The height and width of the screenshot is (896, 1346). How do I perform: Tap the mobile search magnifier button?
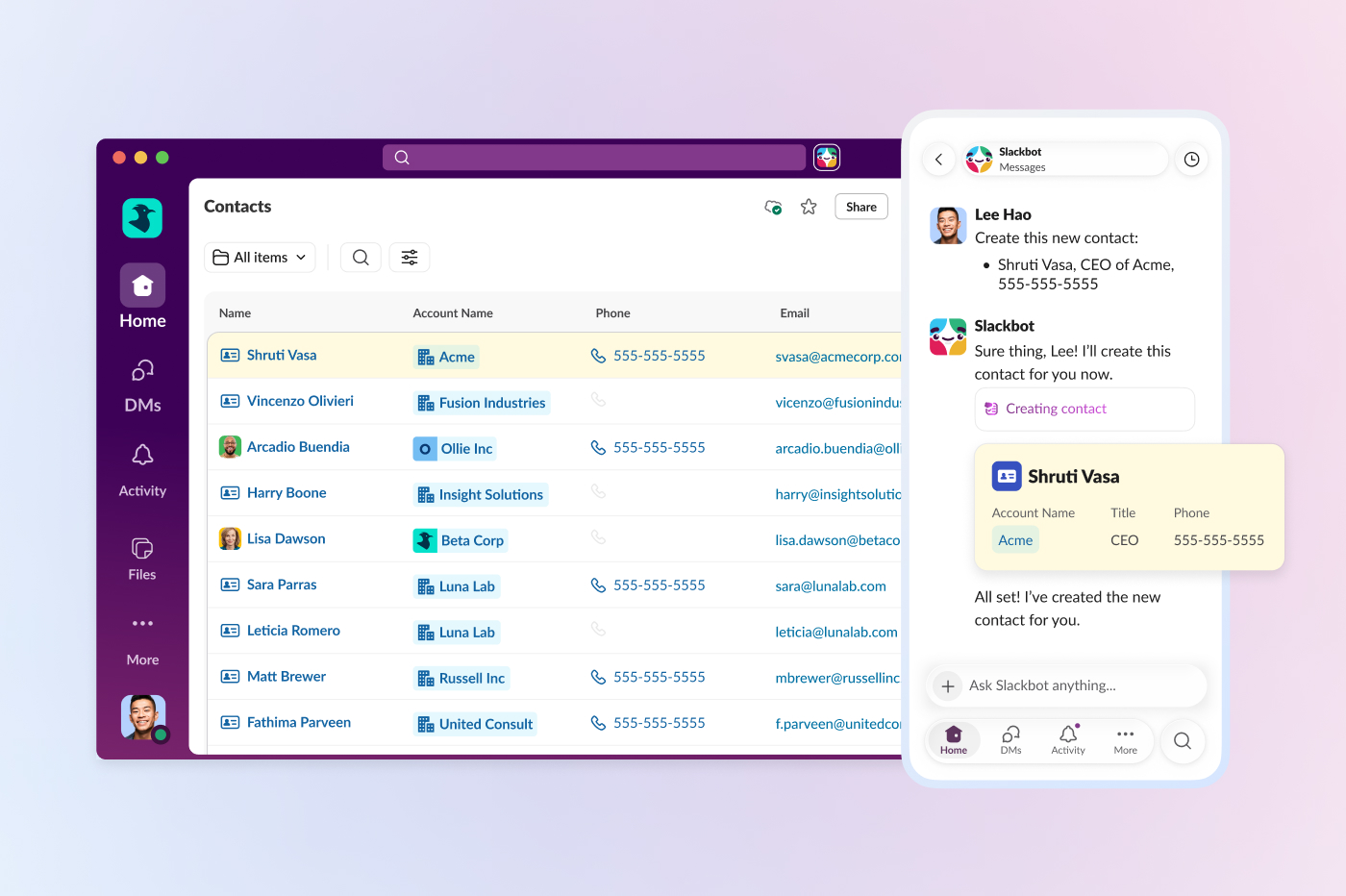click(x=1183, y=741)
